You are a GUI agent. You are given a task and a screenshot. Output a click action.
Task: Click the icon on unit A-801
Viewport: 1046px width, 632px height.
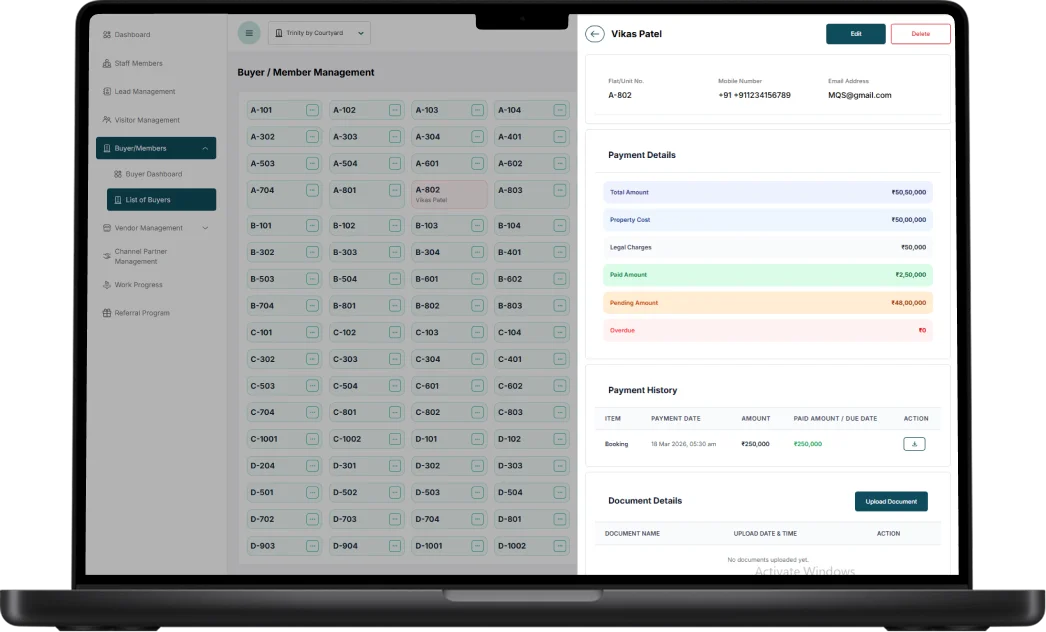tap(395, 190)
